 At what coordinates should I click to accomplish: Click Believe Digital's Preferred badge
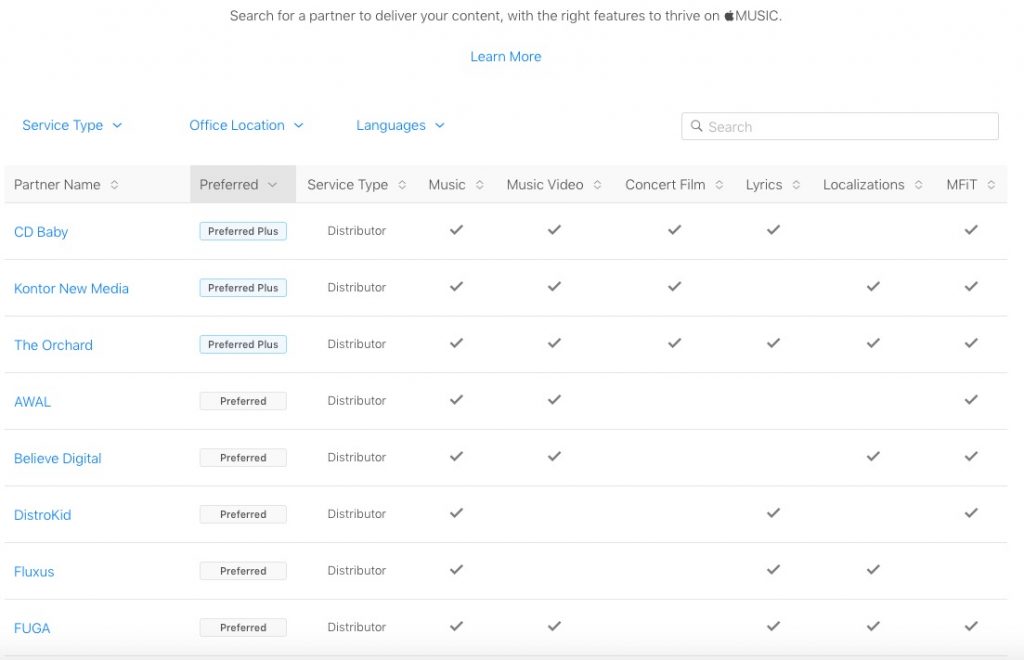pos(243,458)
